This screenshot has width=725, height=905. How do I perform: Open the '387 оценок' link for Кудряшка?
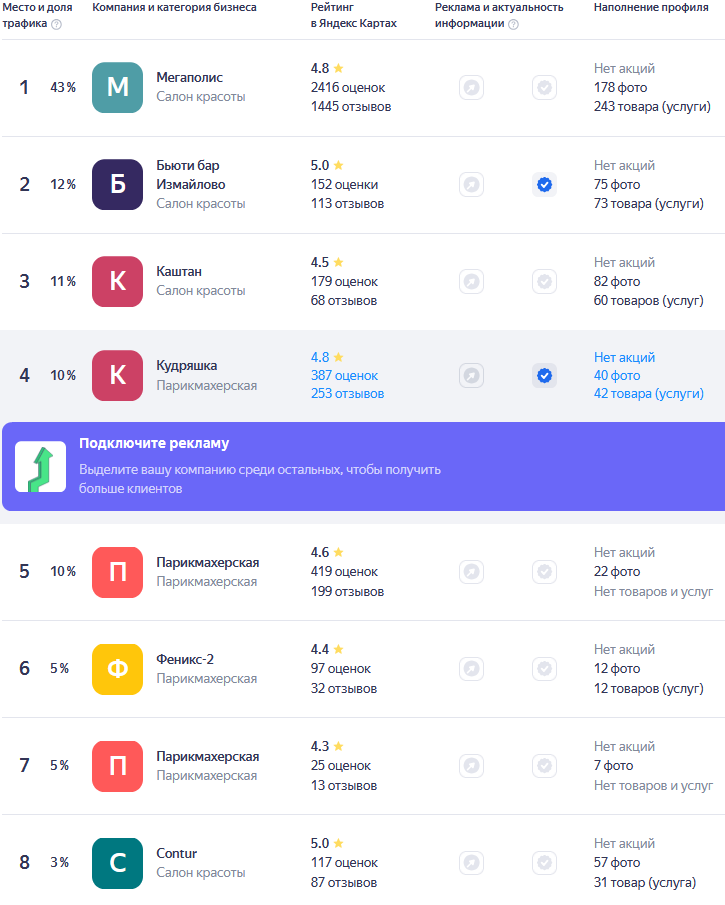pos(344,375)
